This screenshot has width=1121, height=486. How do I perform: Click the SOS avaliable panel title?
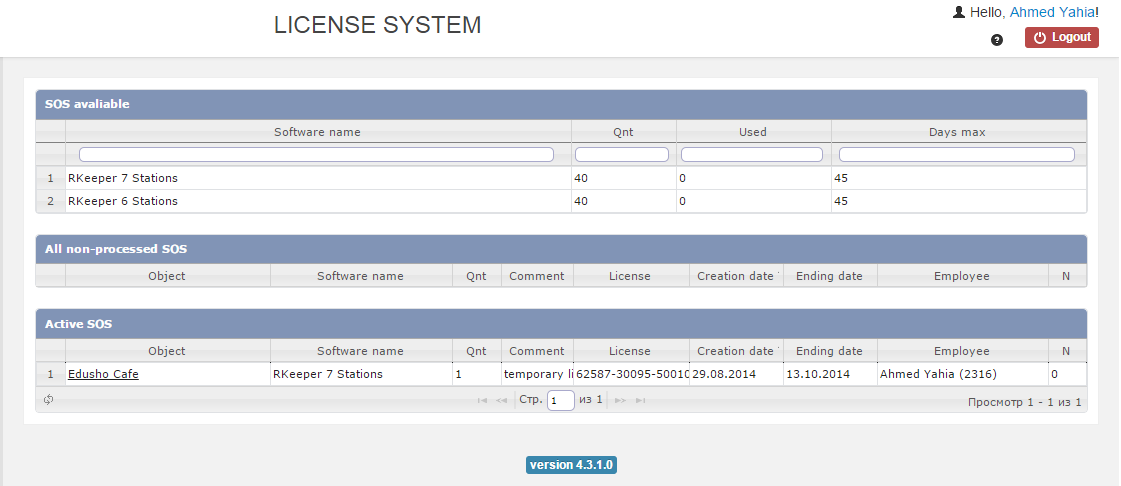[87, 104]
